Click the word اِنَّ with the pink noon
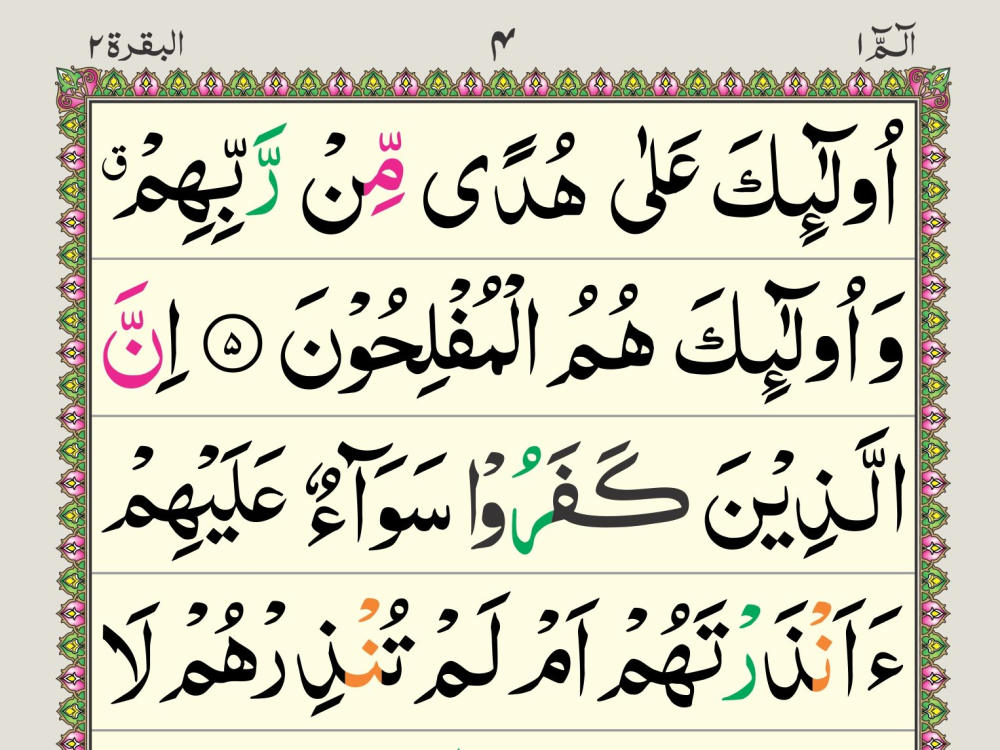 (142, 336)
